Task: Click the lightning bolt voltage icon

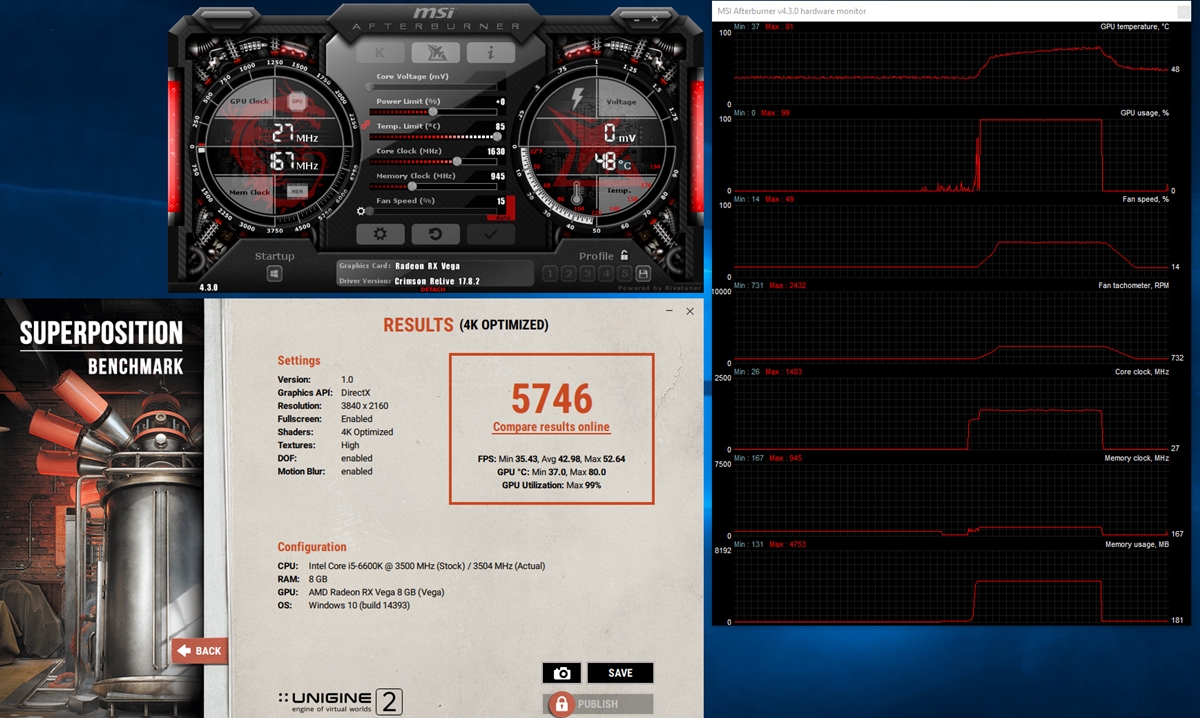Action: click(577, 99)
